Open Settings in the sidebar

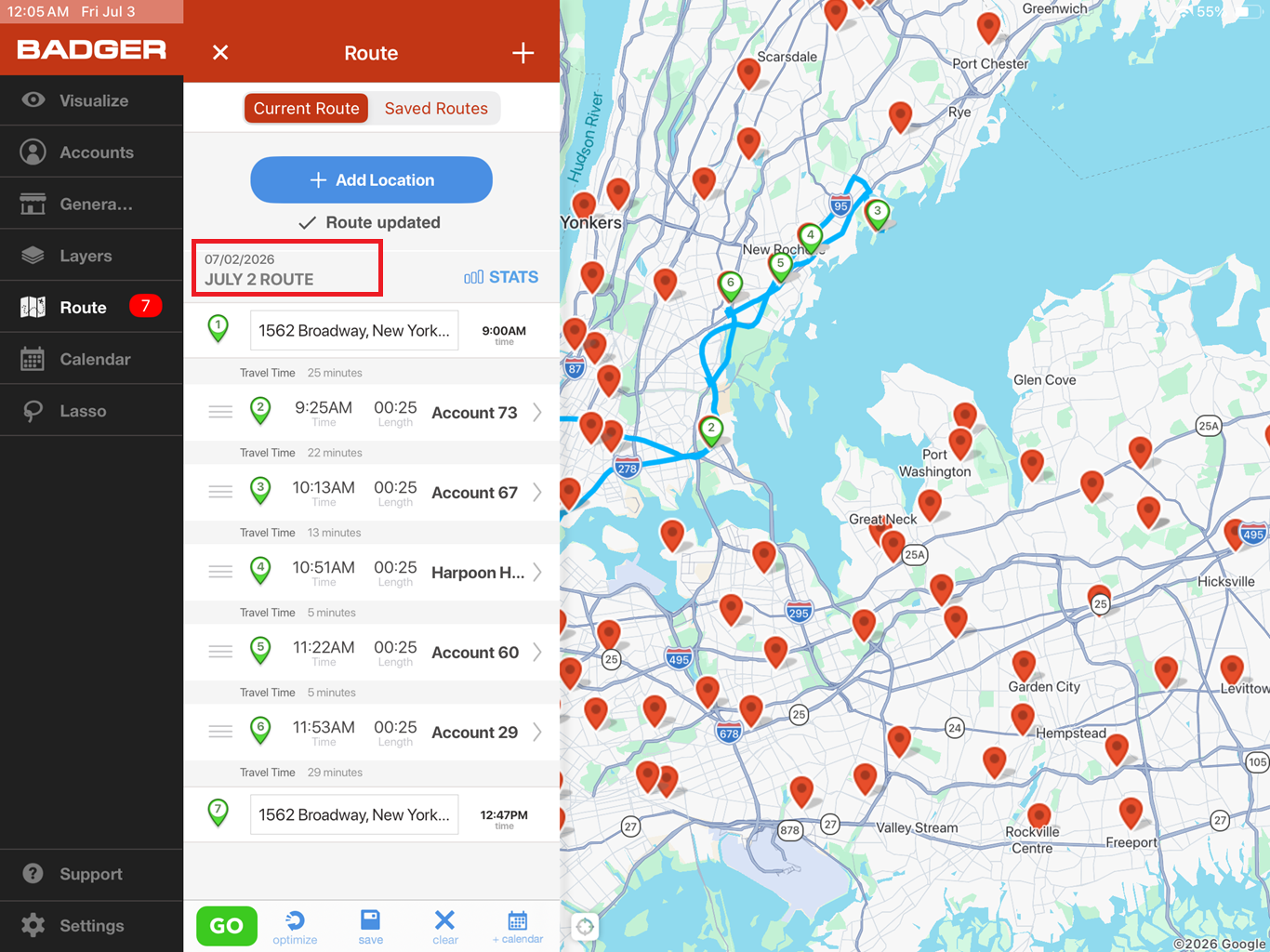pos(91,926)
